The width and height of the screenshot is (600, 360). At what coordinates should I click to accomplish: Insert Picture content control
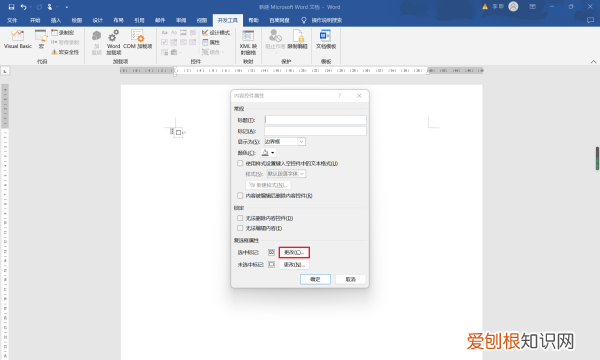183,33
